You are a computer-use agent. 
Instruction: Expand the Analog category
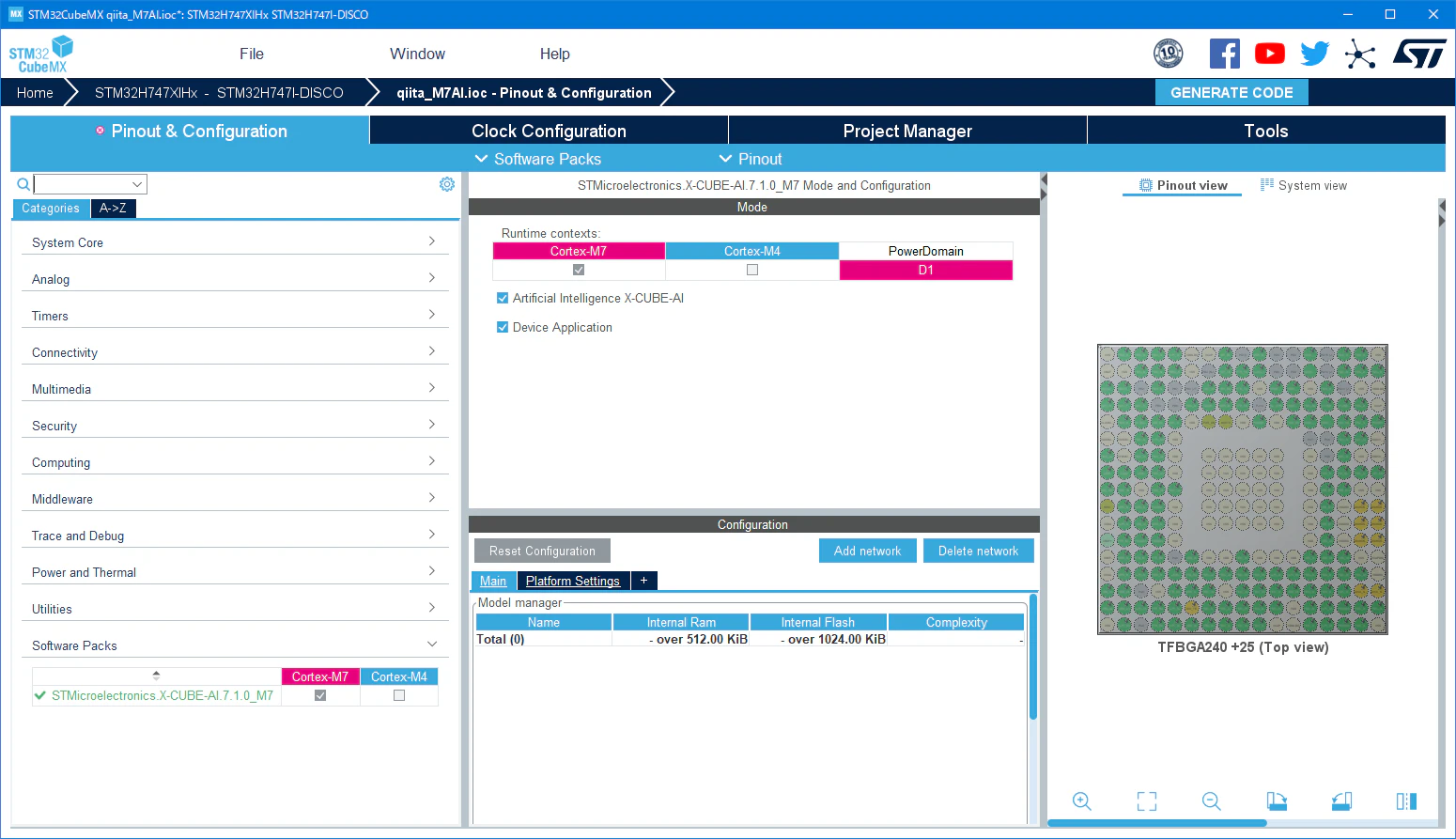click(235, 279)
